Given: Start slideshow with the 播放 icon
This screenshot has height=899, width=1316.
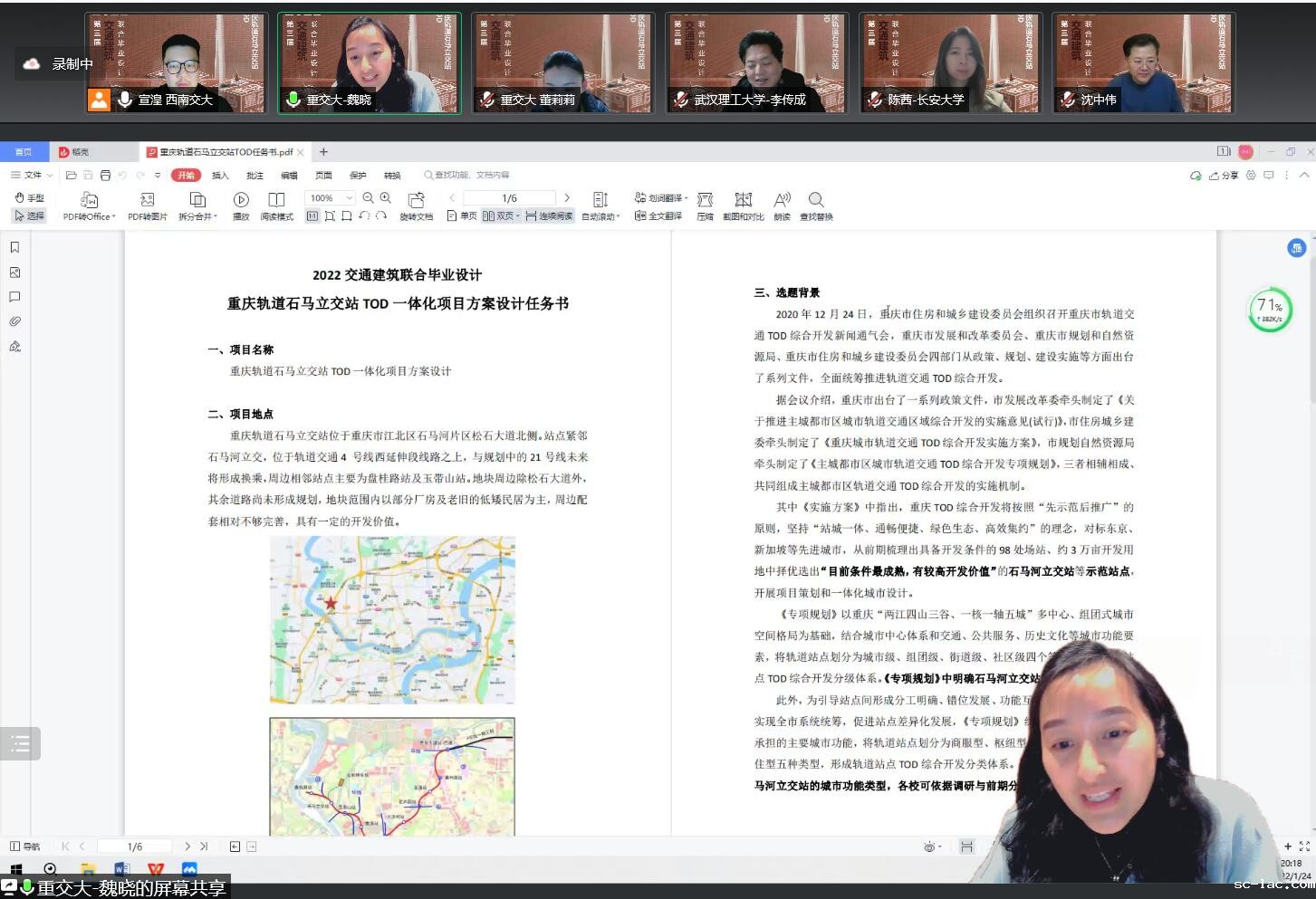Looking at the screenshot, I should (241, 201).
